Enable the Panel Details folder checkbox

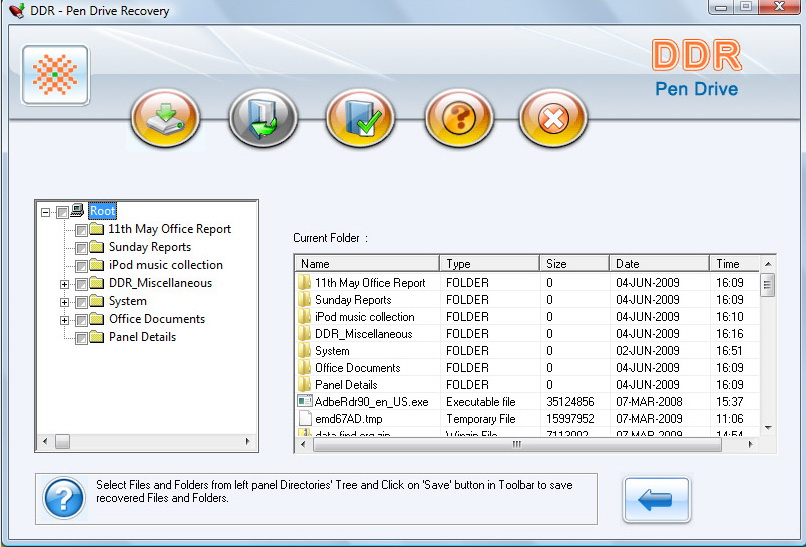(x=81, y=338)
